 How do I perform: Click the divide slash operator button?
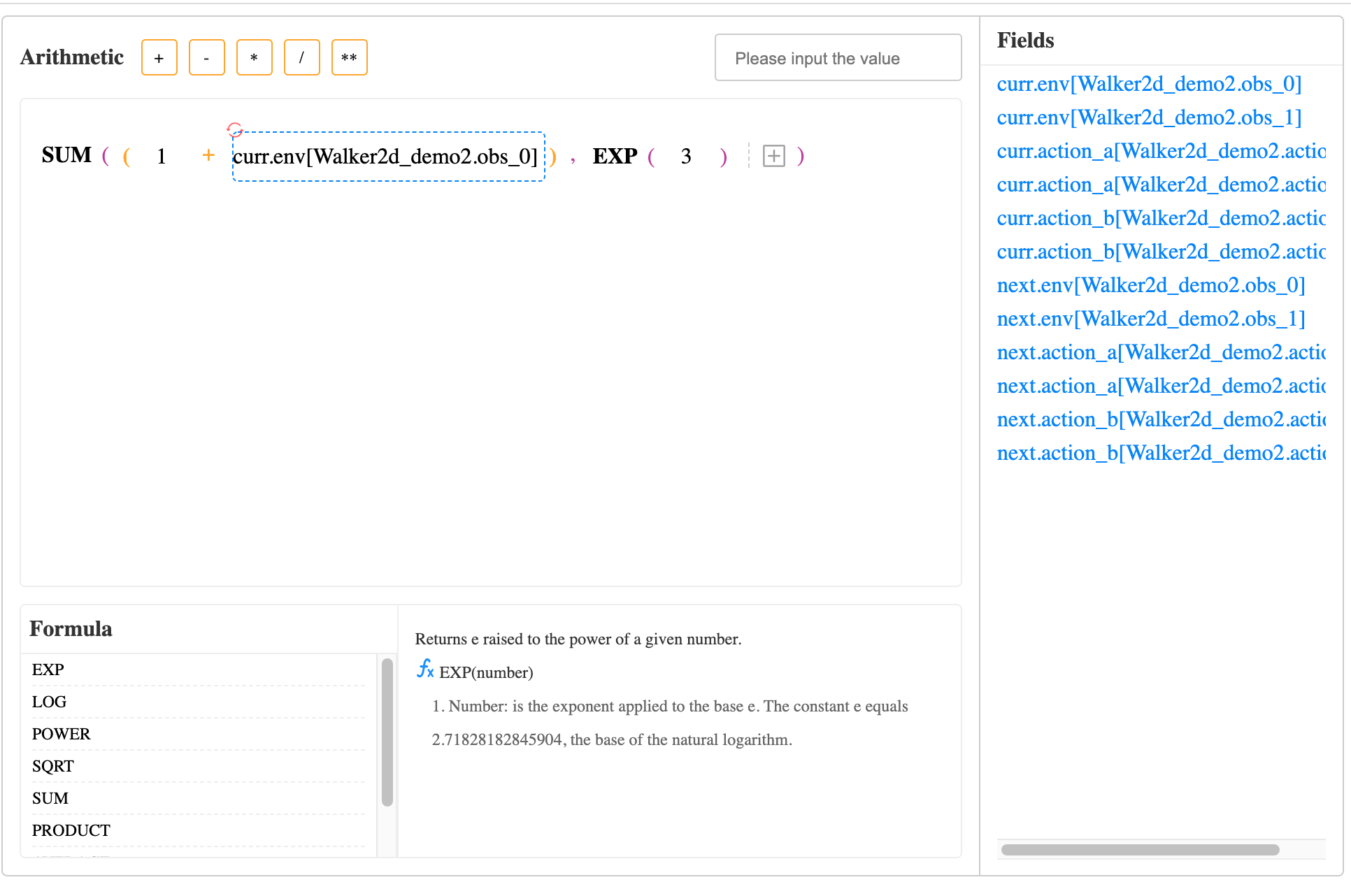tap(301, 58)
